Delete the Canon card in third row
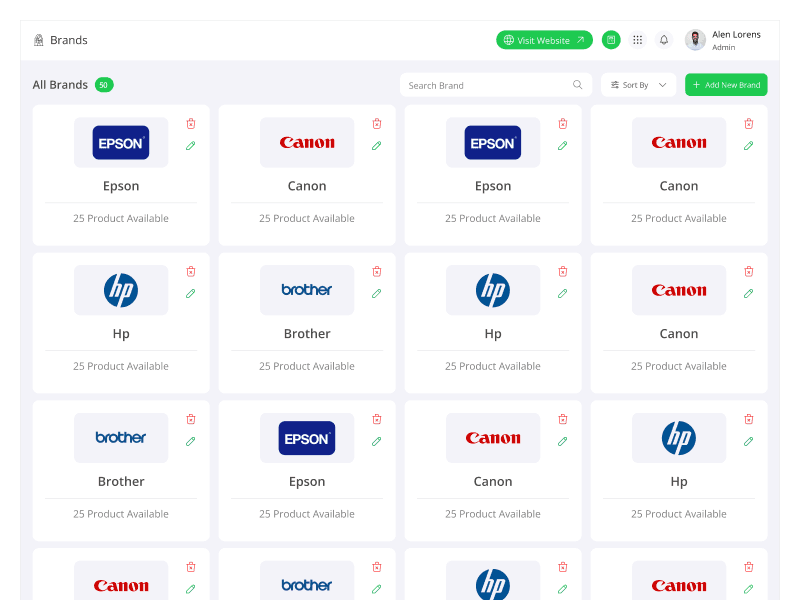 [x=563, y=419]
